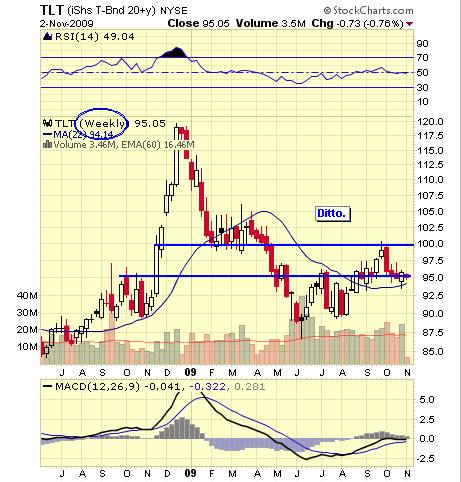Click the 105.0 price axis label

coord(430,211)
